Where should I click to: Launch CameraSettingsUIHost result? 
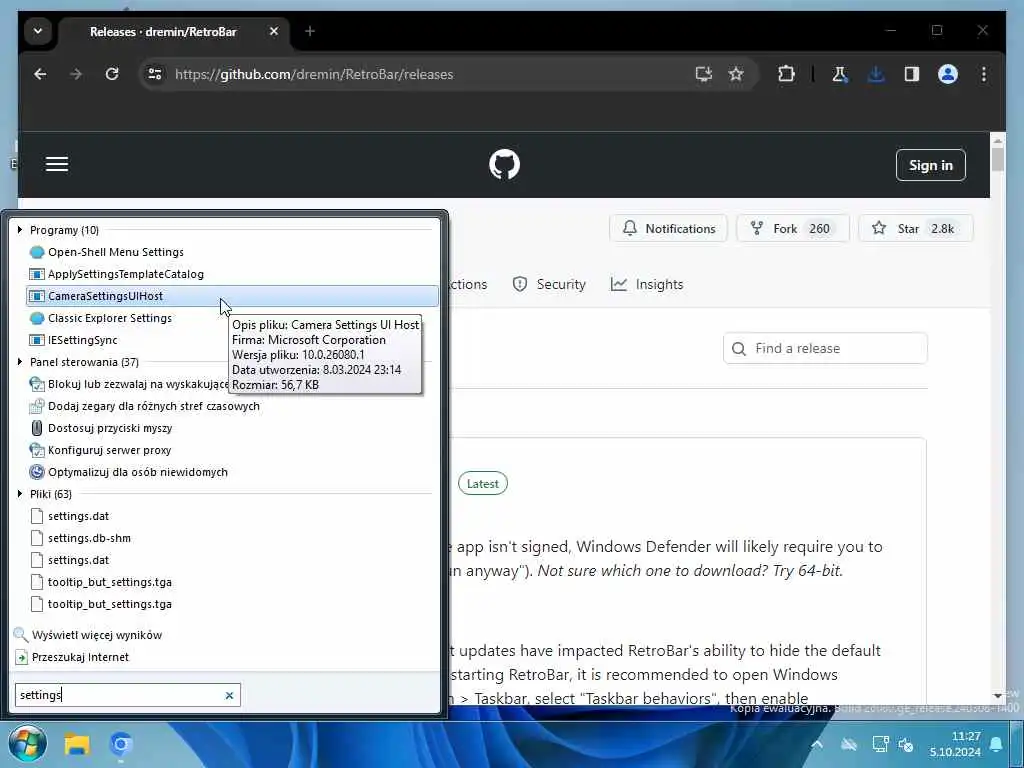click(x=232, y=296)
